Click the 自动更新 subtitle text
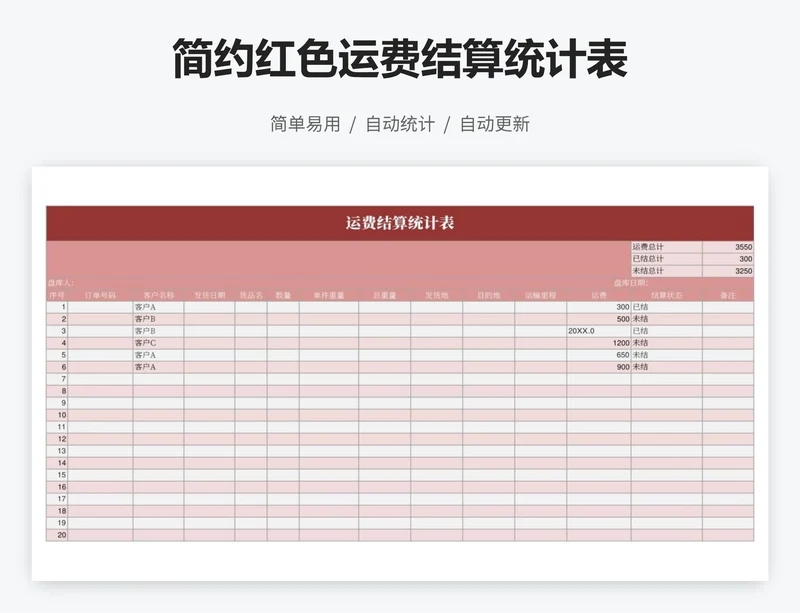The image size is (800, 613). [495, 124]
